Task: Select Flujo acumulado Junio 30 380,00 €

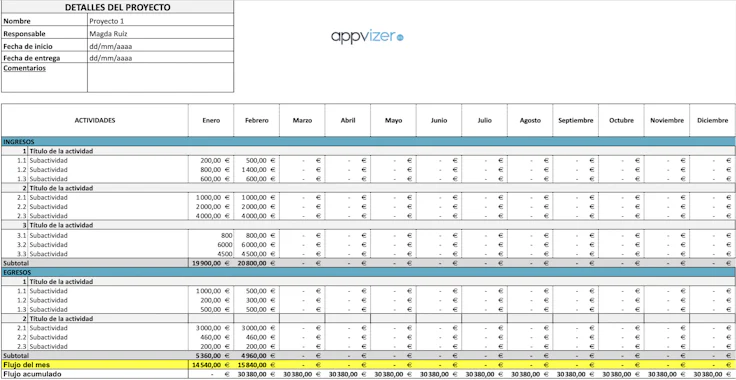Action: tap(439, 374)
